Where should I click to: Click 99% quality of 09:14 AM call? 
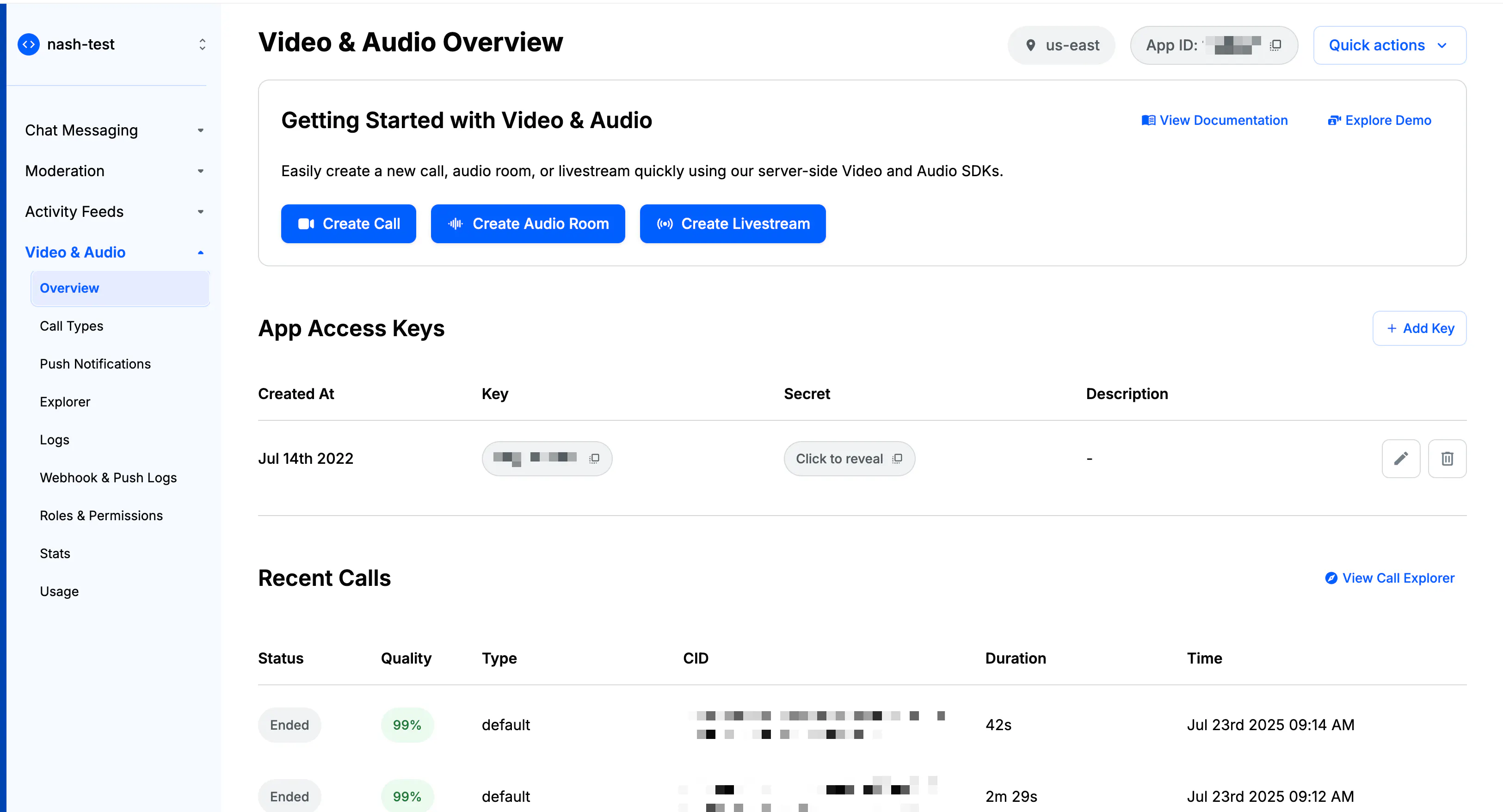(x=407, y=725)
